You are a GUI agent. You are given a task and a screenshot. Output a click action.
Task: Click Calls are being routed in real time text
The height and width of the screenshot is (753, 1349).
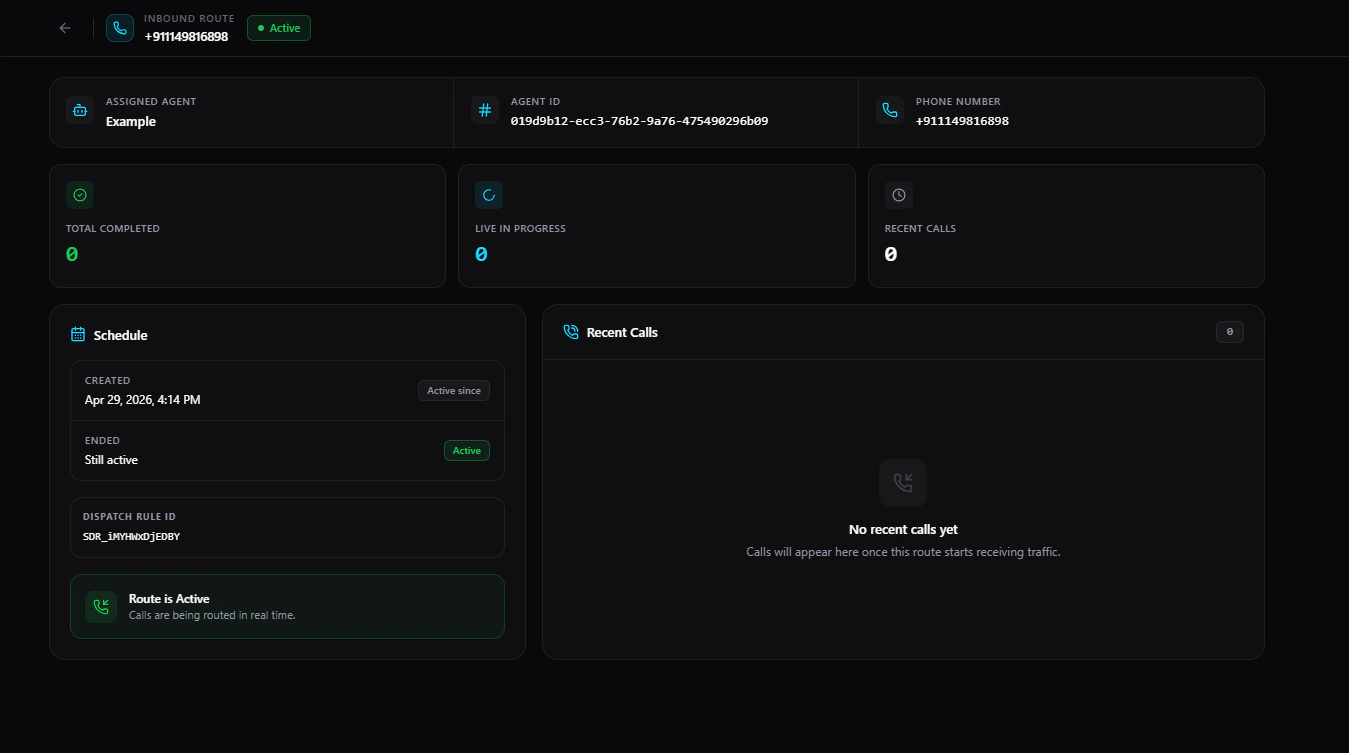tap(212, 615)
